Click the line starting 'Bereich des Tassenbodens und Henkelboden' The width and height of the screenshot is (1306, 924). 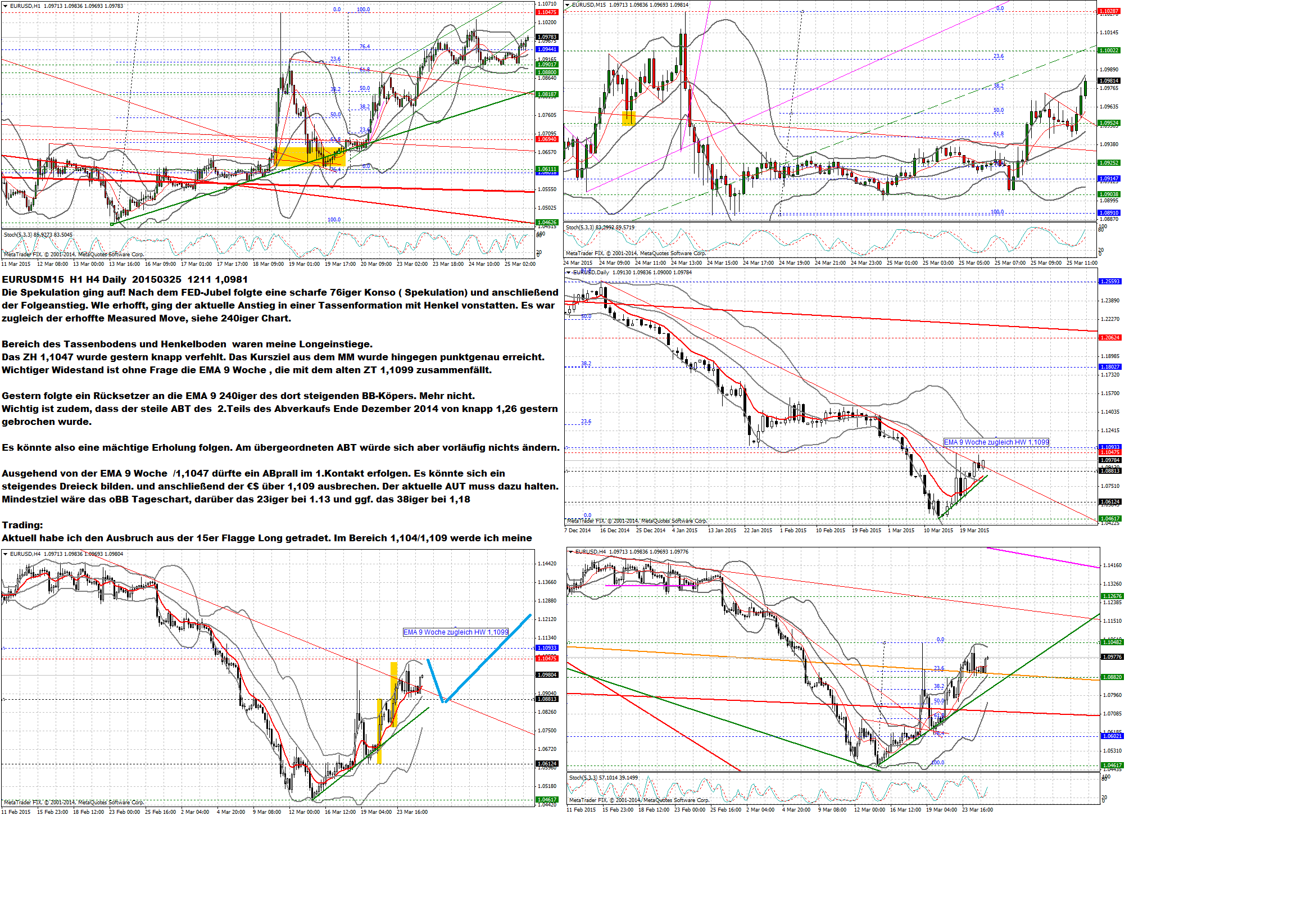187,344
